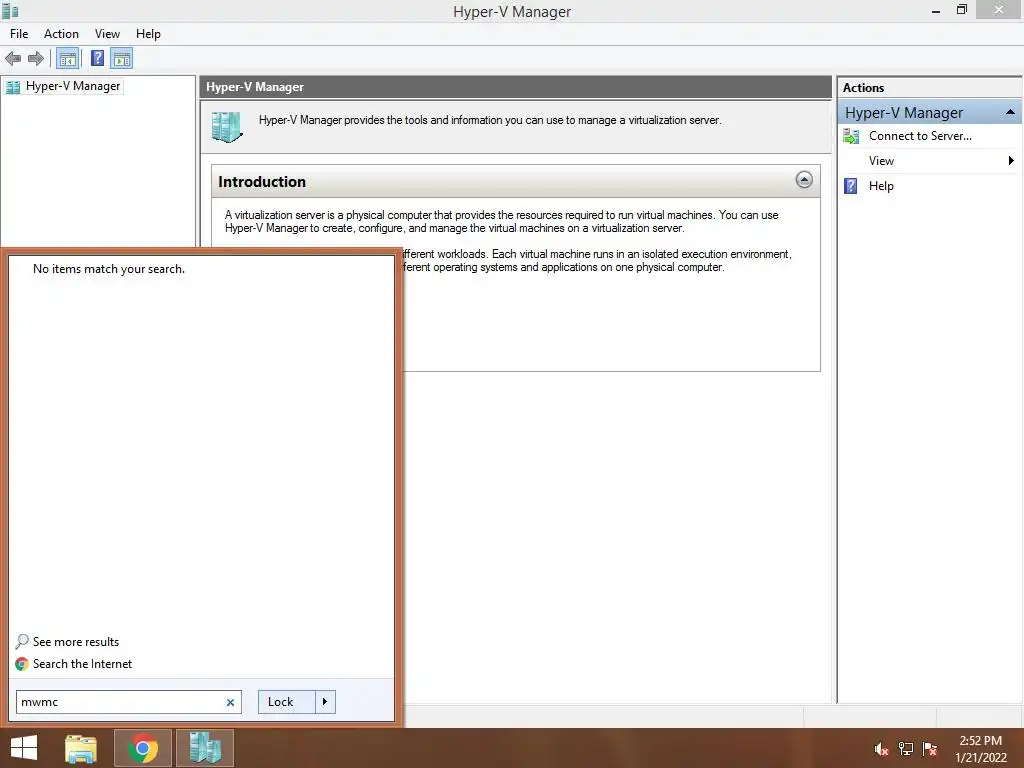Click the Action Center flag tray icon
1024x768 pixels.
click(x=930, y=749)
